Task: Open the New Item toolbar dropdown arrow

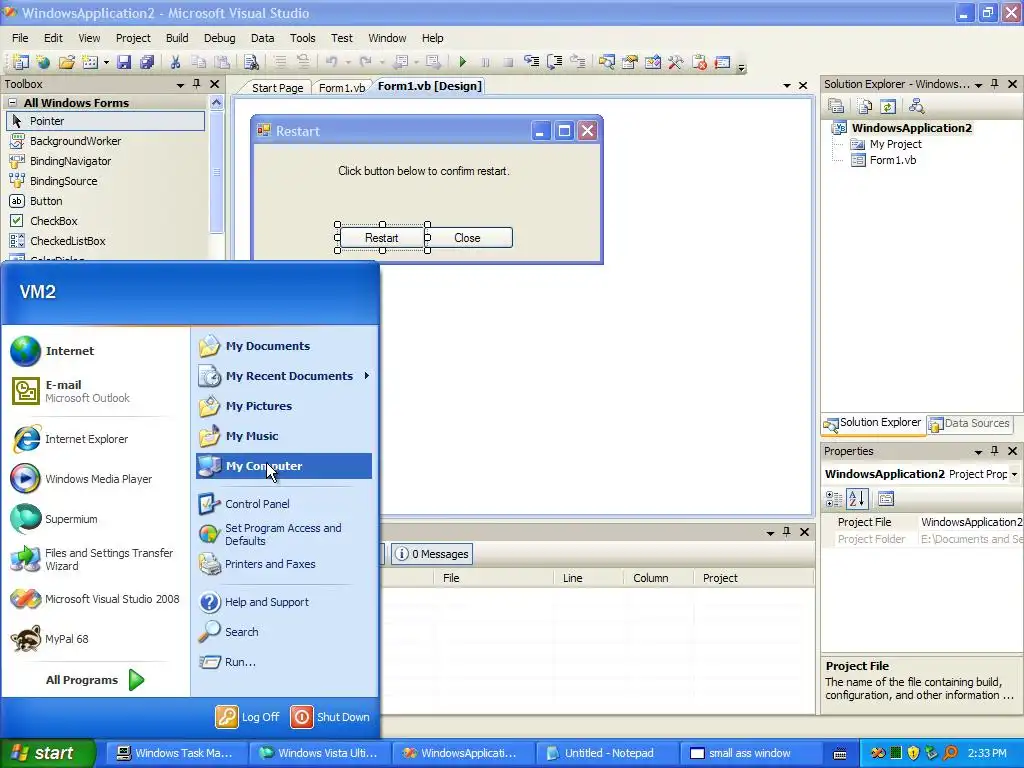Action: click(106, 63)
